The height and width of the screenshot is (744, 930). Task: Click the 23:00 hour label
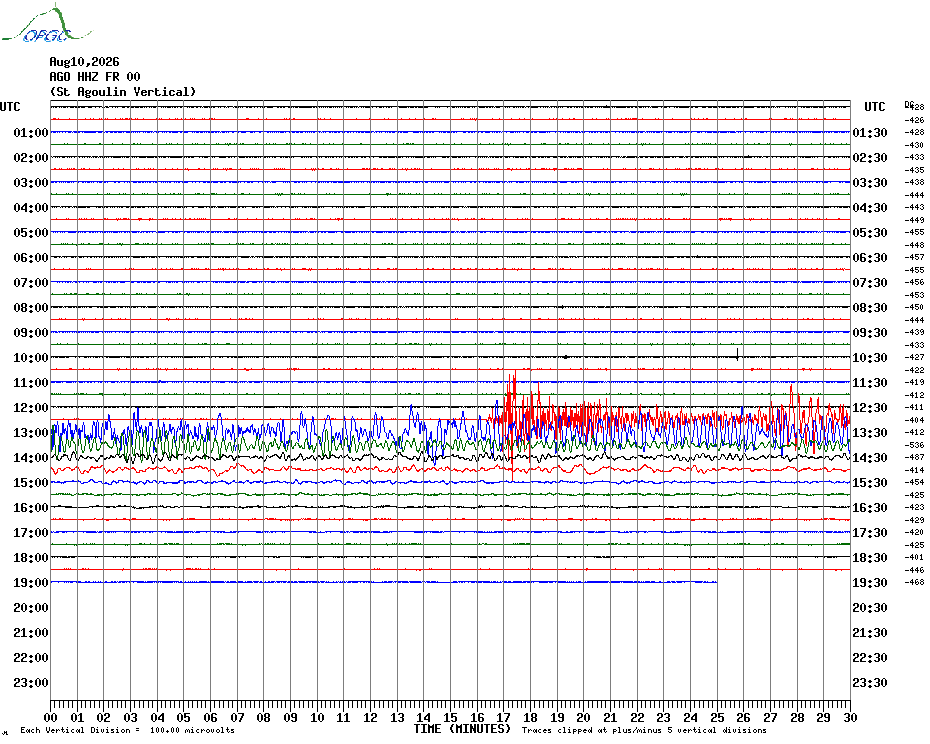pyautogui.click(x=31, y=682)
